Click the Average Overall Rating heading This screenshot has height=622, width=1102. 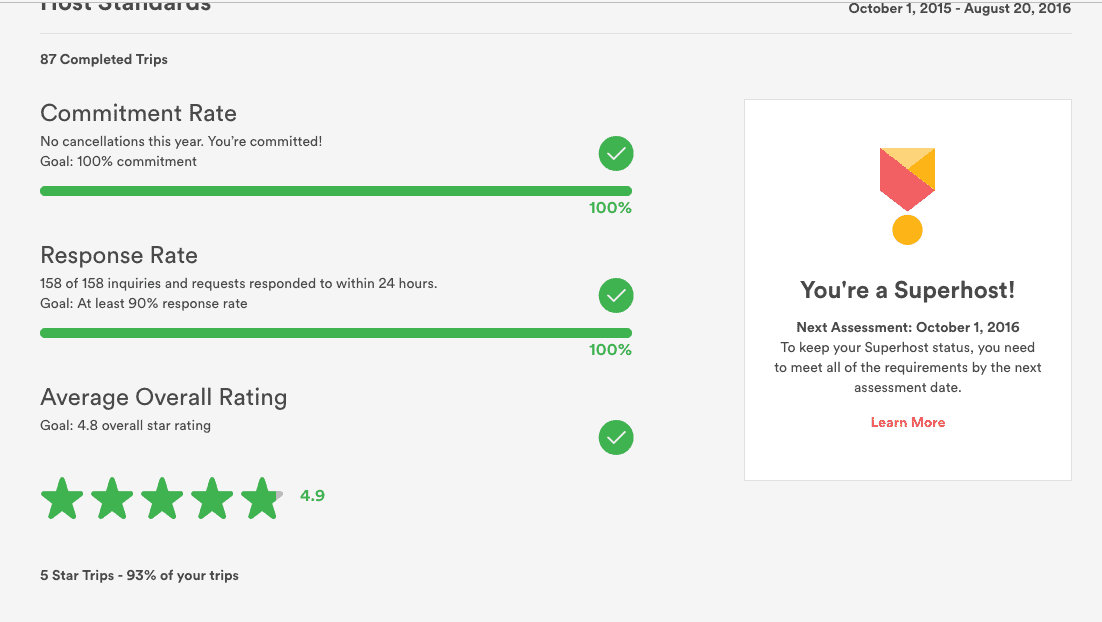164,397
